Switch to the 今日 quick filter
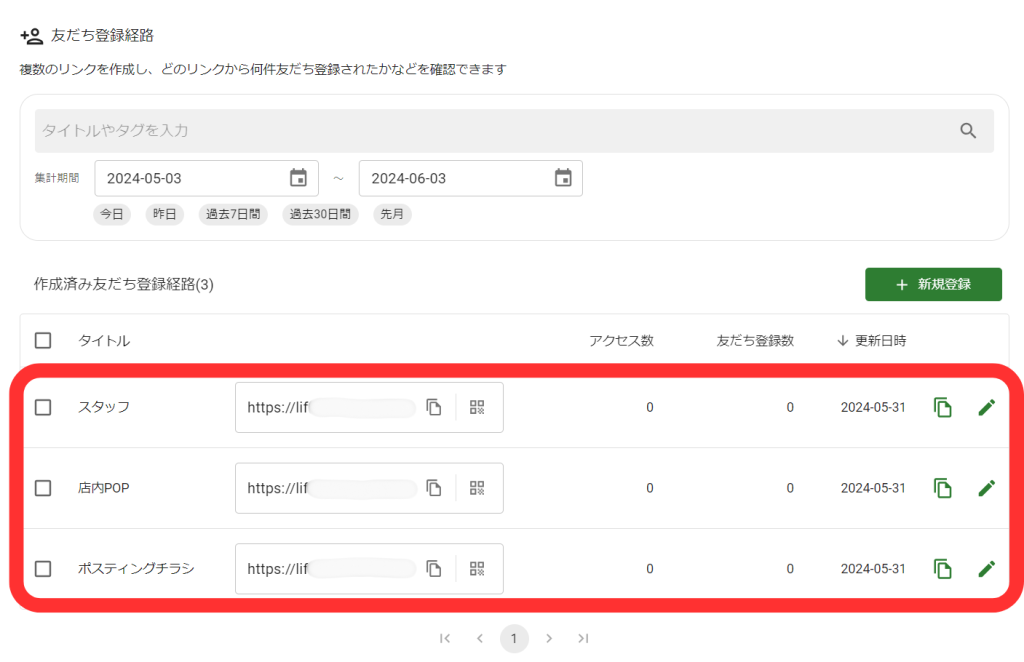This screenshot has height=662, width=1024. [x=112, y=214]
